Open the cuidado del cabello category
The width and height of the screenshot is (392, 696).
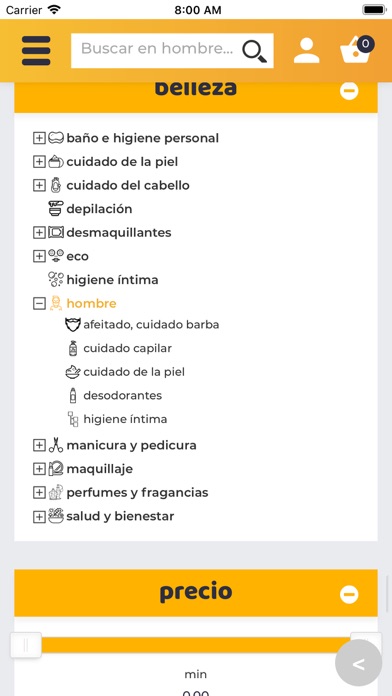click(x=128, y=186)
